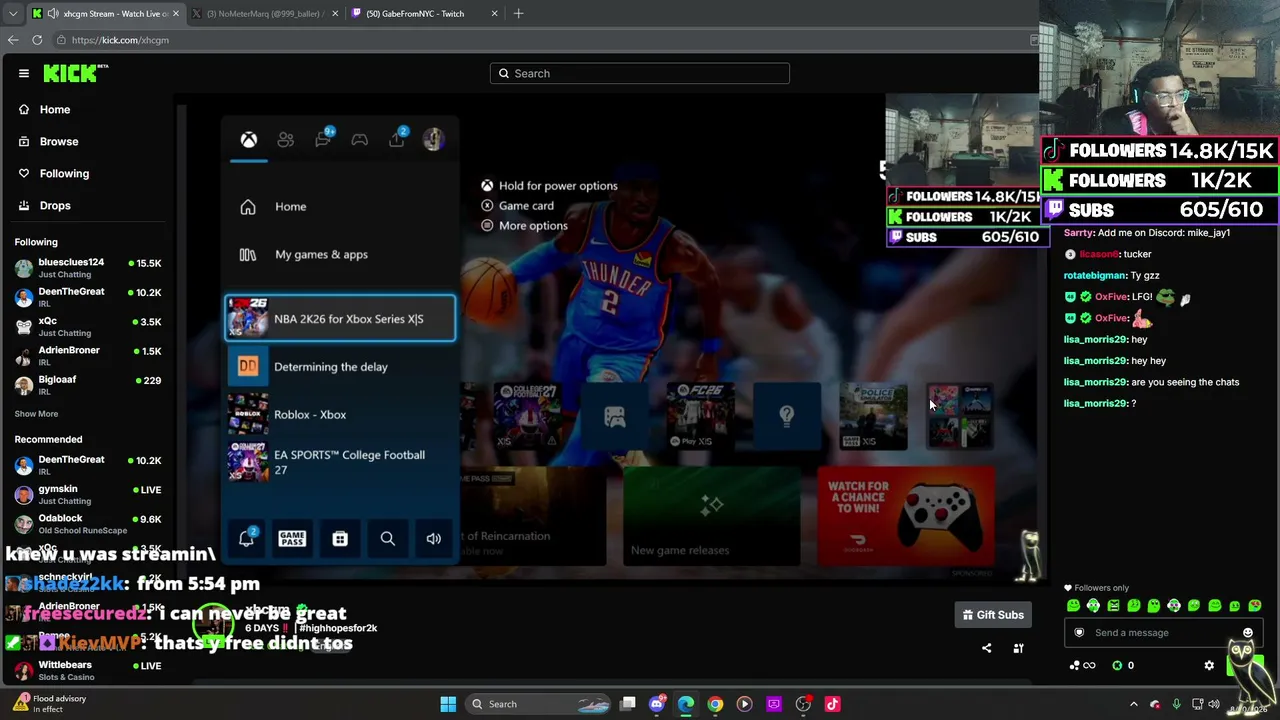The width and height of the screenshot is (1280, 720).
Task: Open chat settings gear icon
Action: [1209, 666]
